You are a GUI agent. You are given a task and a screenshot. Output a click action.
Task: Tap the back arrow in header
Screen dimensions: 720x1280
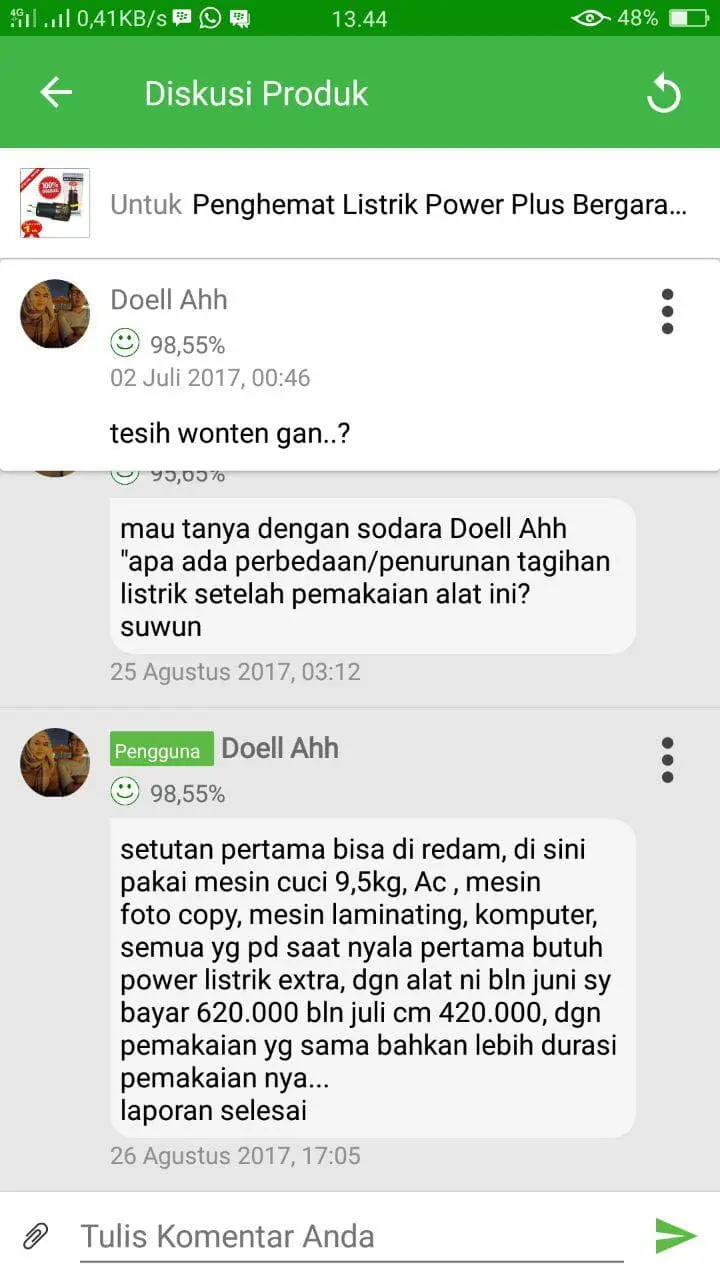[56, 93]
